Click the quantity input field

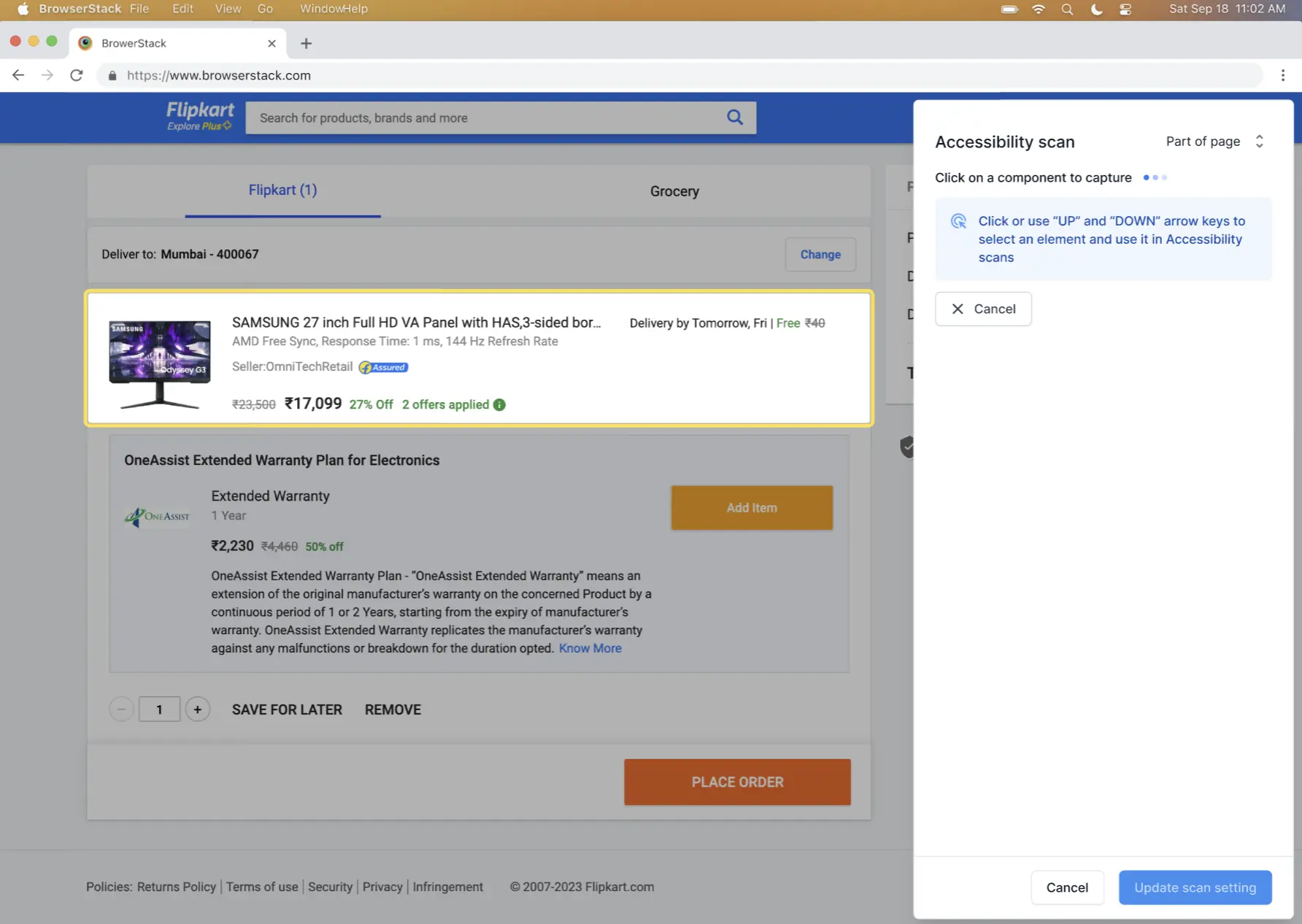tap(159, 709)
